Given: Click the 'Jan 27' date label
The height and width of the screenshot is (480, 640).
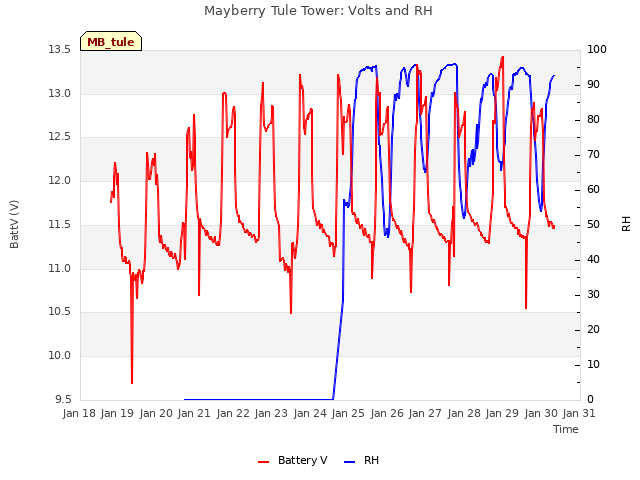Looking at the screenshot, I should (x=425, y=413).
